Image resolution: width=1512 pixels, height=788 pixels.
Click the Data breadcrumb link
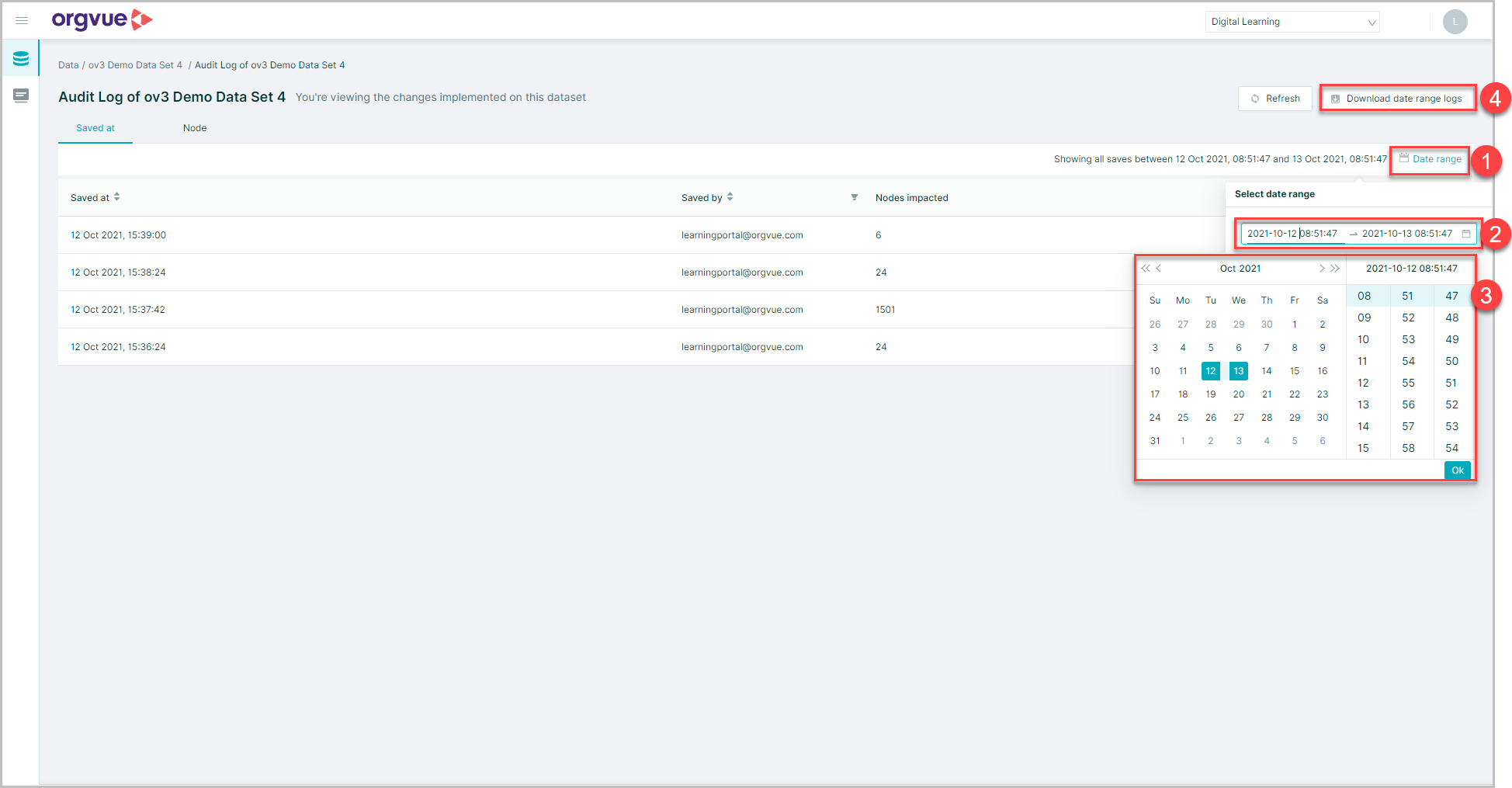click(68, 65)
